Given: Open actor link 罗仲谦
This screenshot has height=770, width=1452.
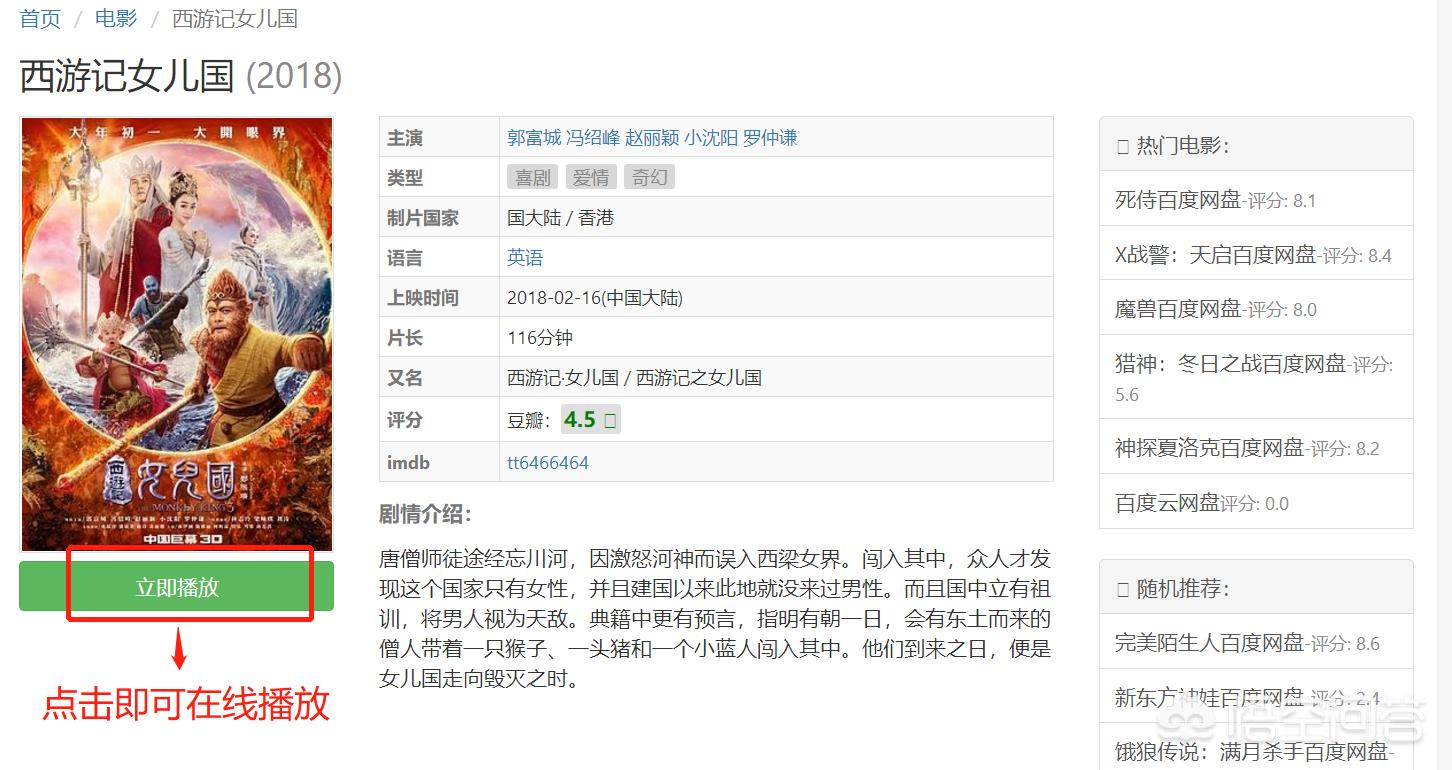Looking at the screenshot, I should point(770,138).
